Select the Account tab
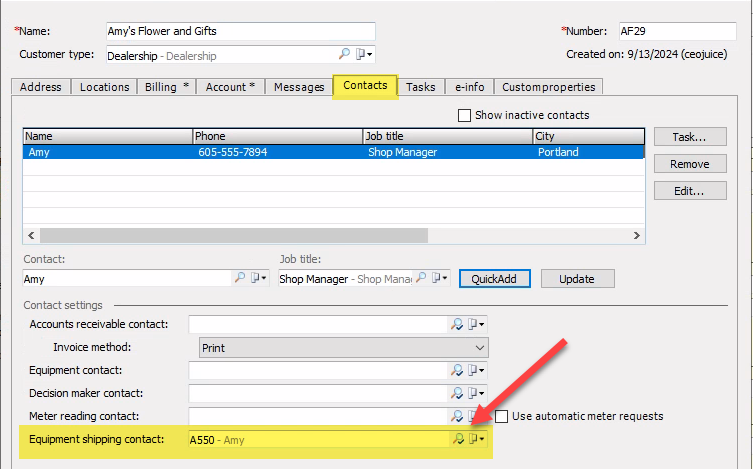 (230, 87)
